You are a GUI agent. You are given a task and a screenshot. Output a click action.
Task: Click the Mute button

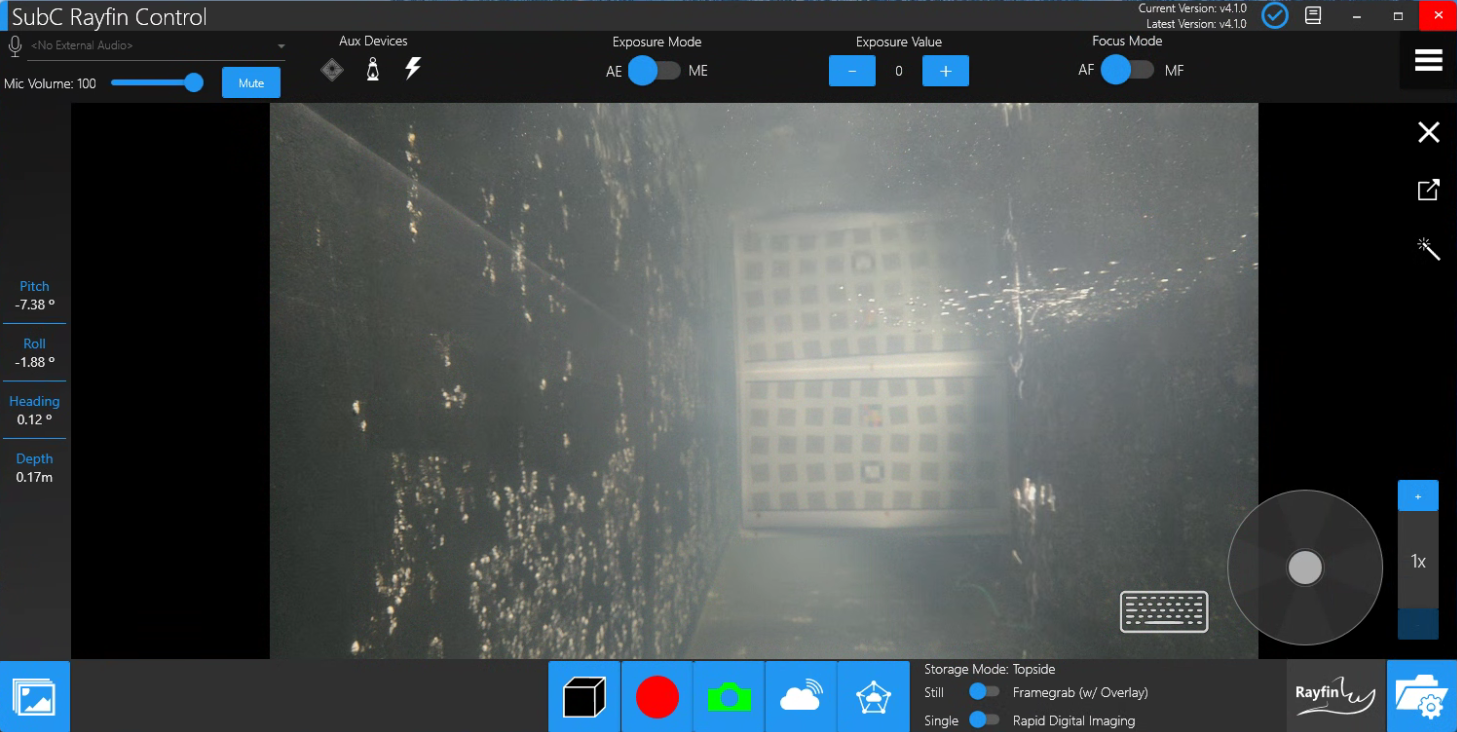point(251,83)
